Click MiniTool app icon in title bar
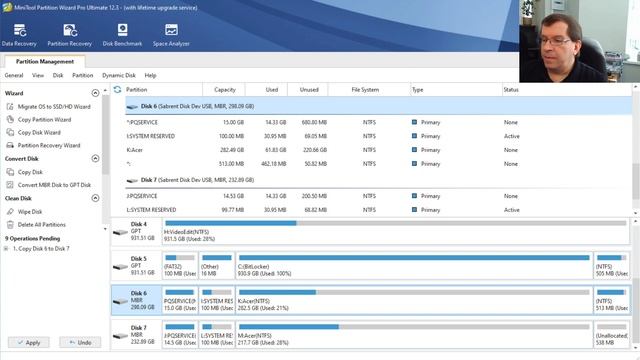 7,7
